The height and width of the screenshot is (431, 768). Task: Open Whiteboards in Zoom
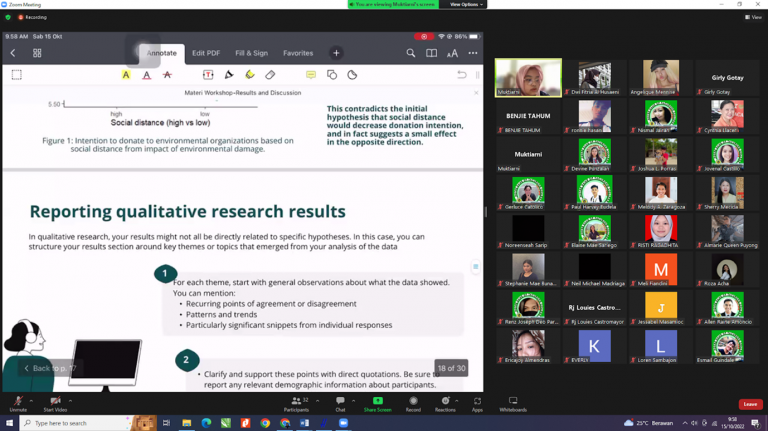click(x=513, y=404)
